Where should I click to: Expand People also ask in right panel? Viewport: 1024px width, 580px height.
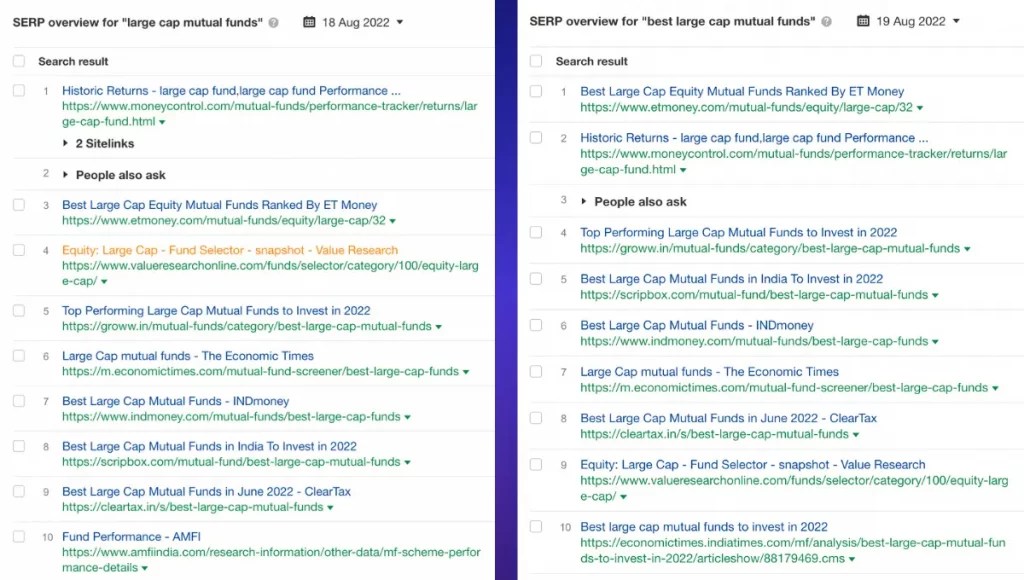[x=634, y=202]
